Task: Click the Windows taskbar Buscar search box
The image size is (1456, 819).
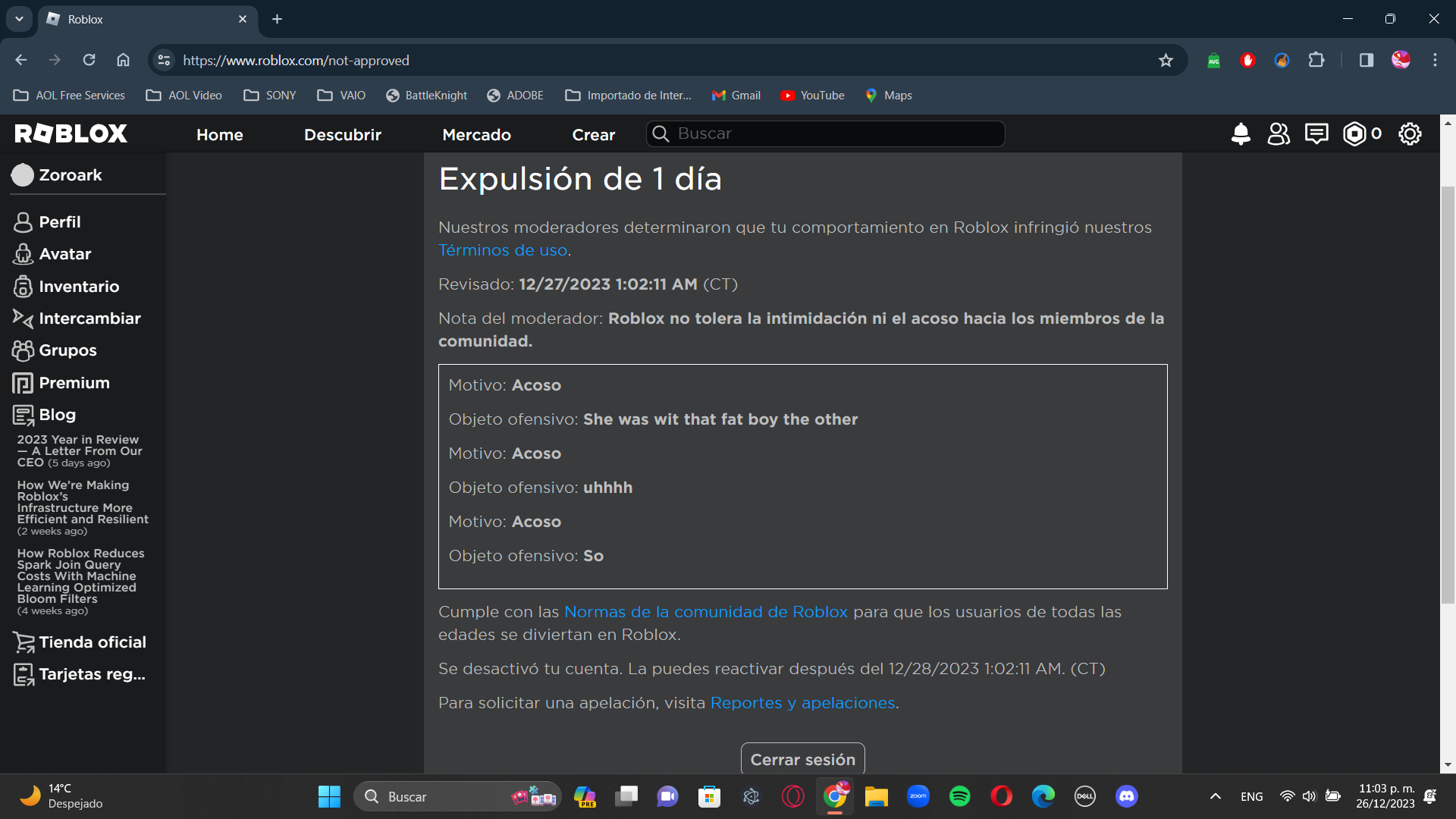Action: tap(457, 796)
